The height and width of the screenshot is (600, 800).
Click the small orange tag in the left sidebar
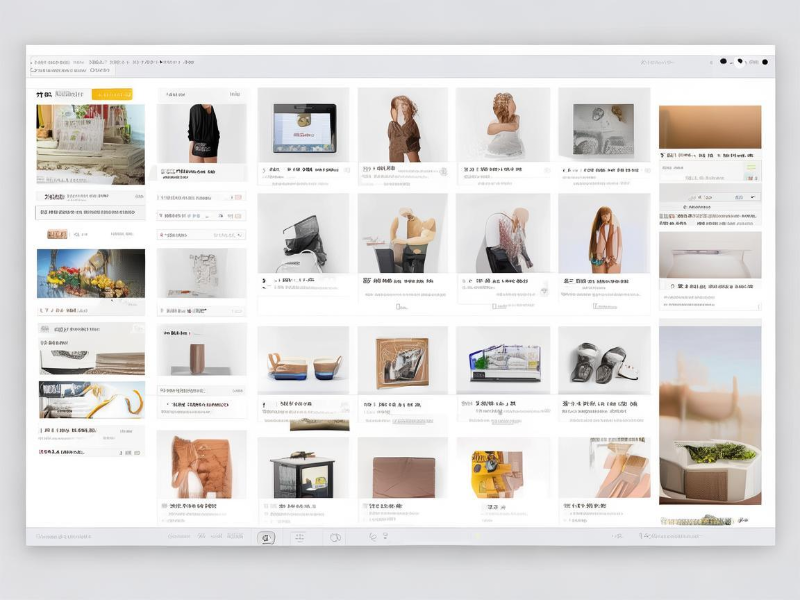click(x=58, y=234)
